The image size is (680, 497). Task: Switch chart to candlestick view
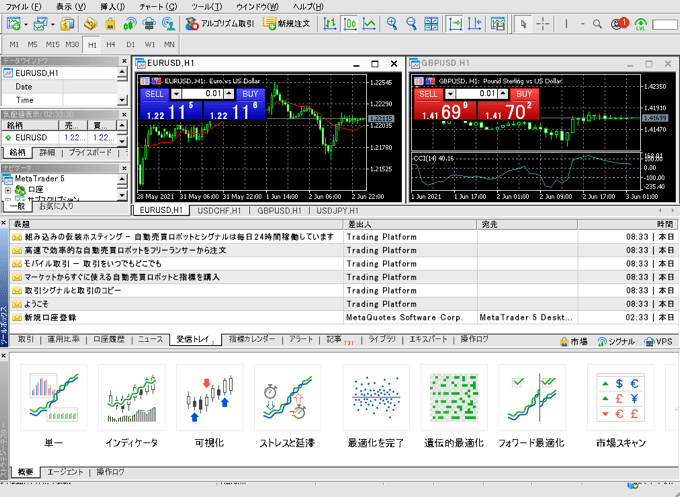tap(350, 24)
